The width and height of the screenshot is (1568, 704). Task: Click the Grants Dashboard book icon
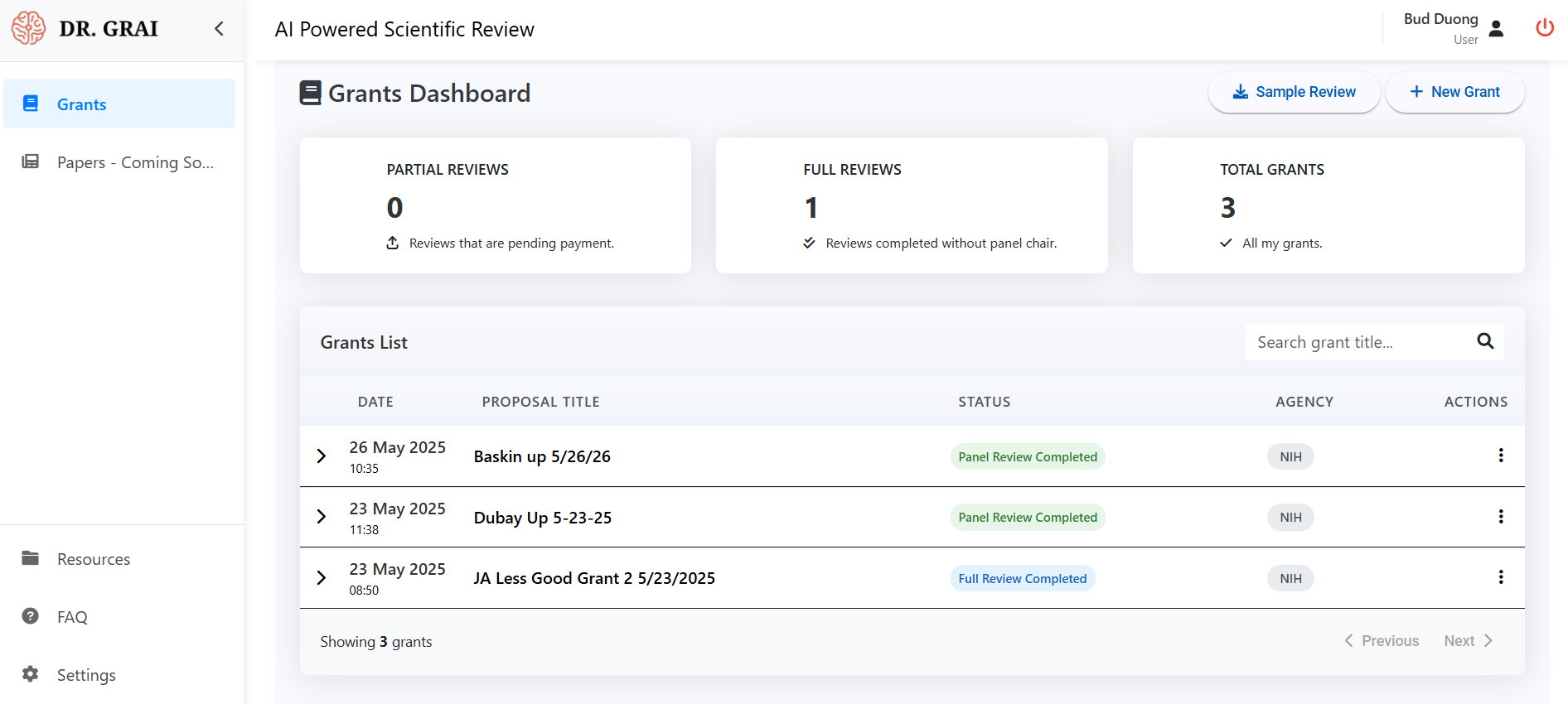(x=310, y=93)
